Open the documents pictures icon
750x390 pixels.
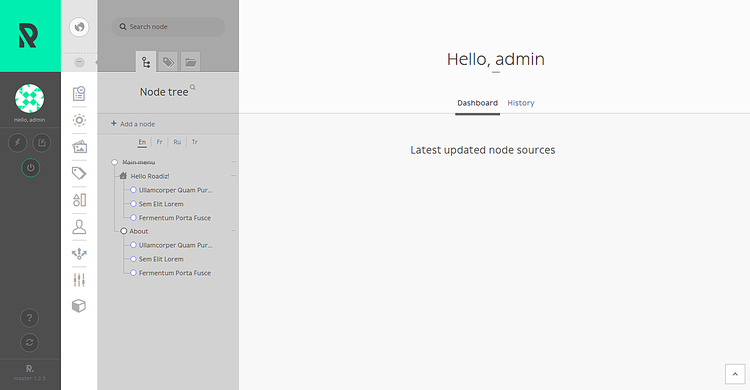79,146
